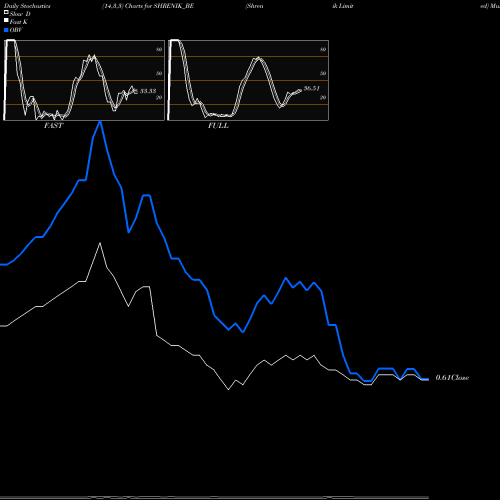Click the blue OBV legend swatch
The width and height of the screenshot is (500, 500).
(x=6, y=30)
